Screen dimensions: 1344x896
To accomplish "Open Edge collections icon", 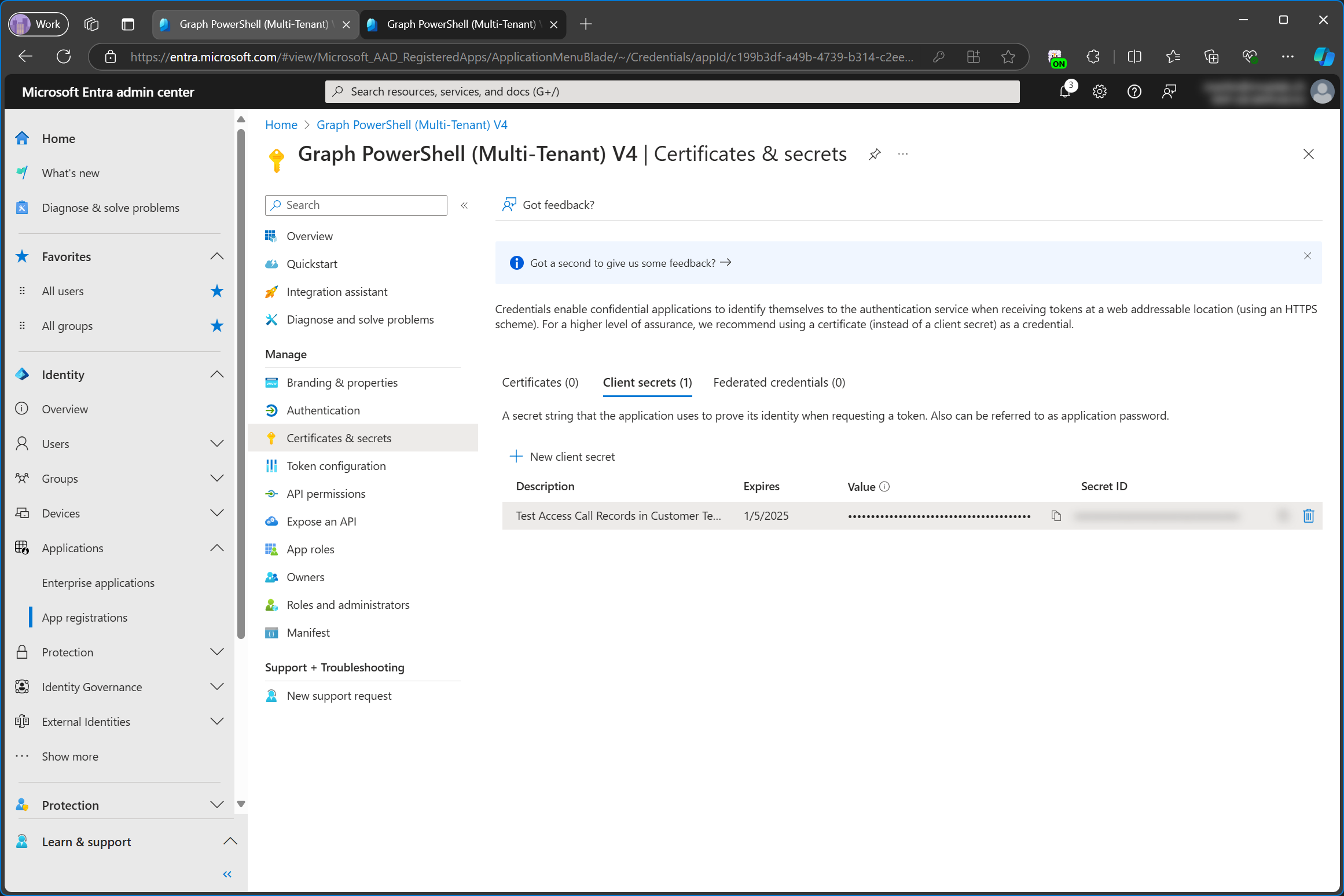I will coord(1211,57).
